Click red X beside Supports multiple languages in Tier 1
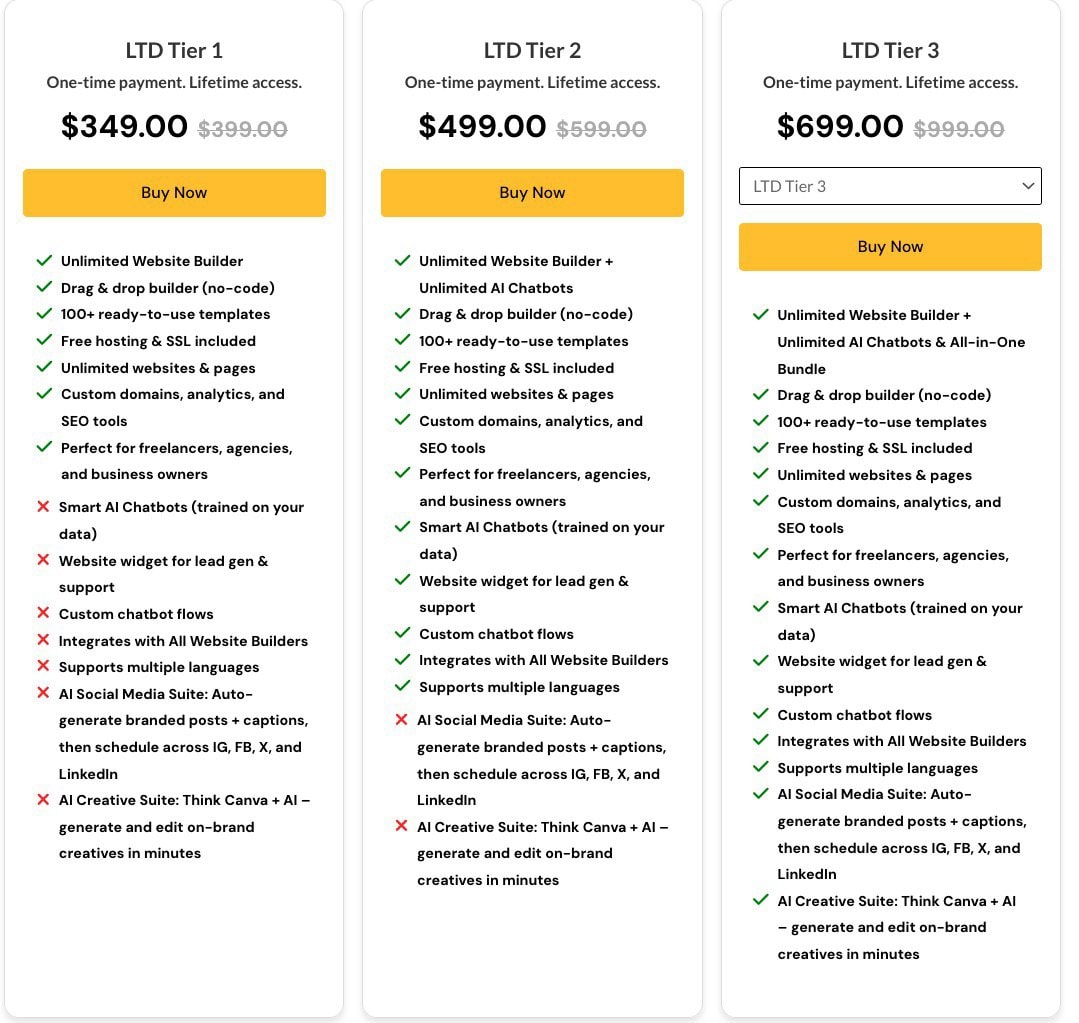This screenshot has width=1079, height=1023. click(x=43, y=666)
